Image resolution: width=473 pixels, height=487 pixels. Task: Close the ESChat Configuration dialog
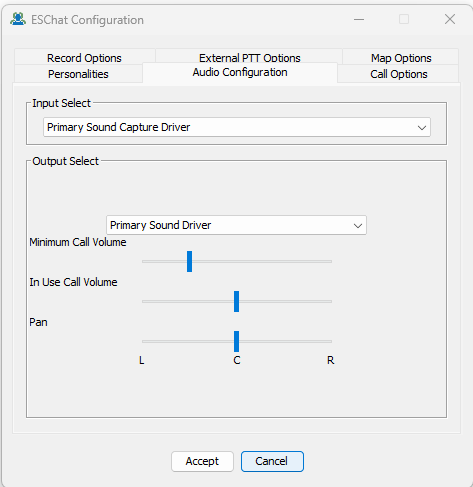[x=450, y=19]
